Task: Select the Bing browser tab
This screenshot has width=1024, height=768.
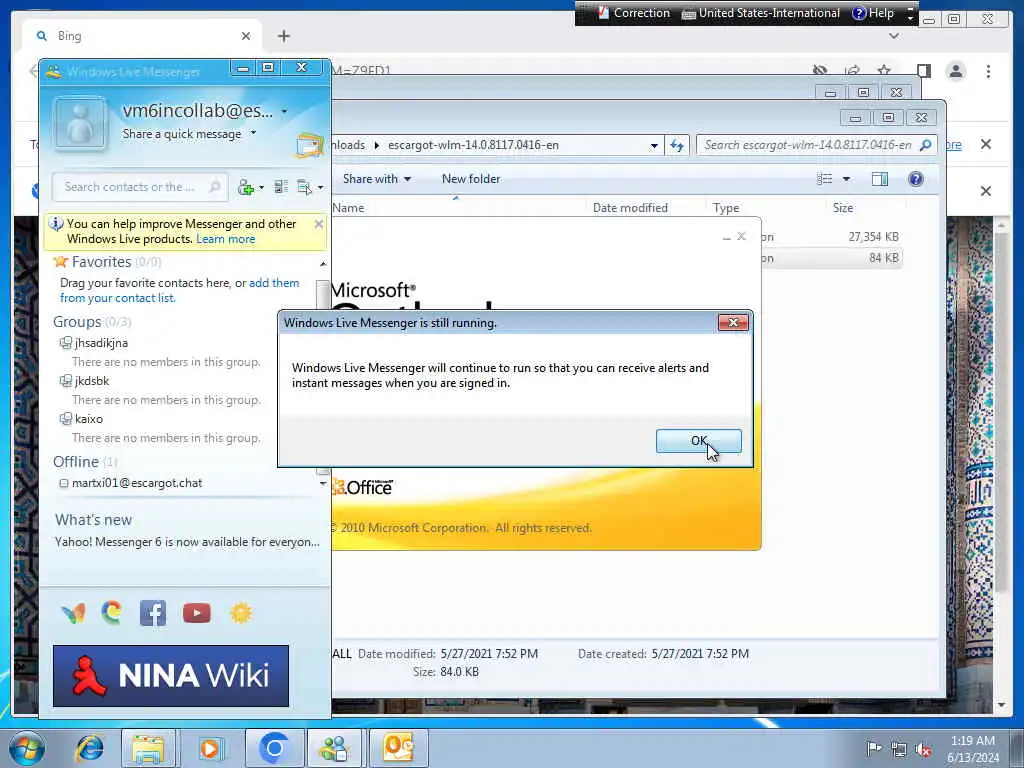Action: point(142,36)
